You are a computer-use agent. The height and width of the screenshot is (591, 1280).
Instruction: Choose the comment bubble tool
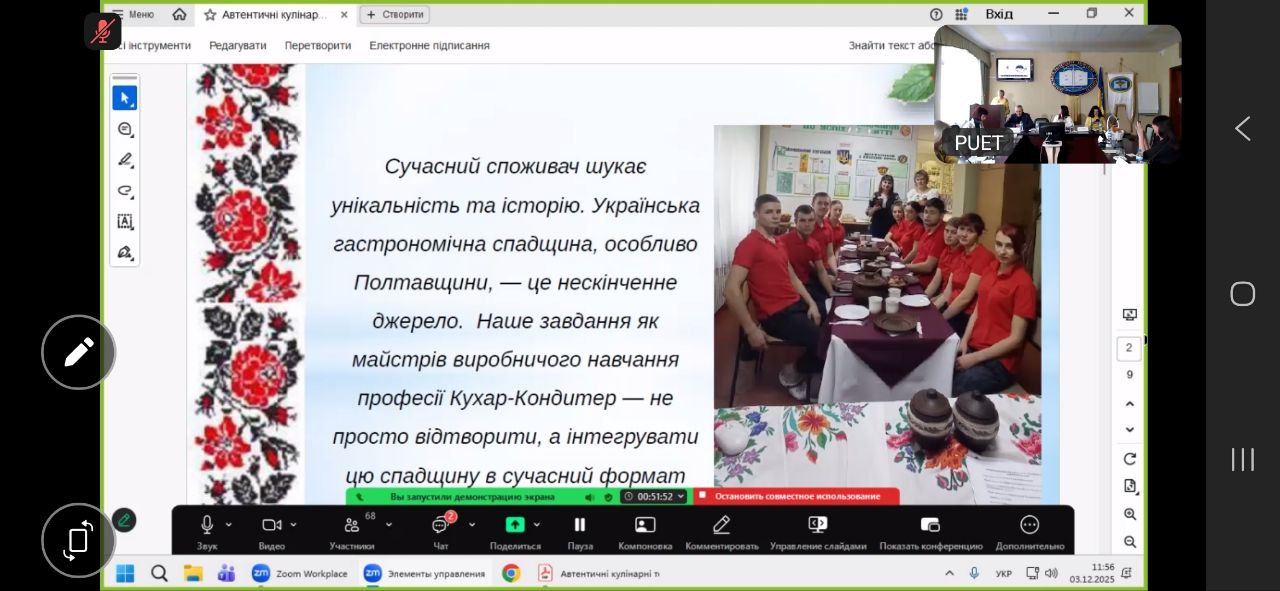pos(125,129)
